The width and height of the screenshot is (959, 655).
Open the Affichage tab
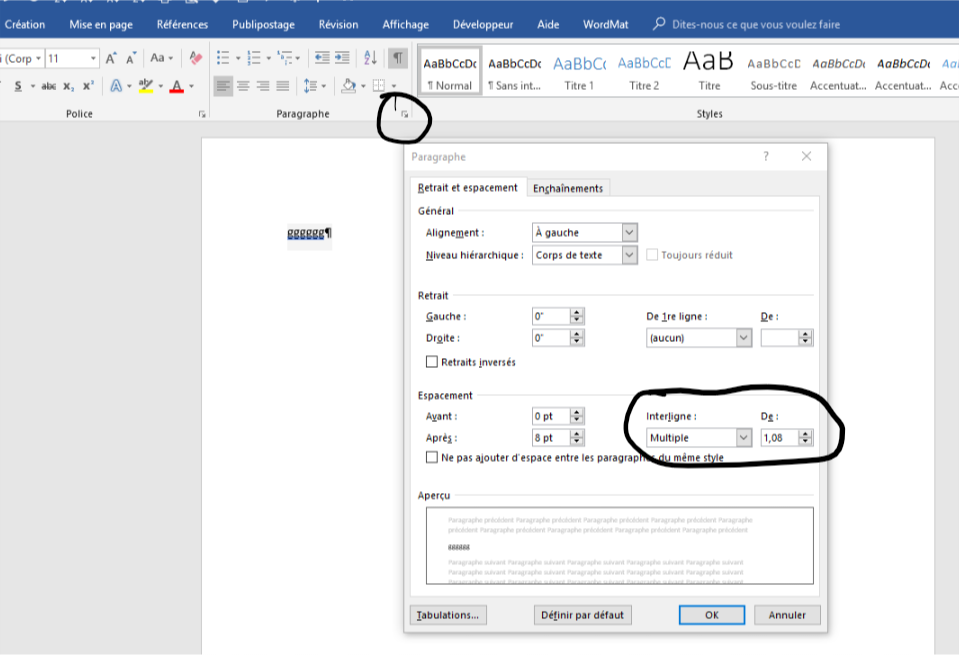click(x=405, y=24)
